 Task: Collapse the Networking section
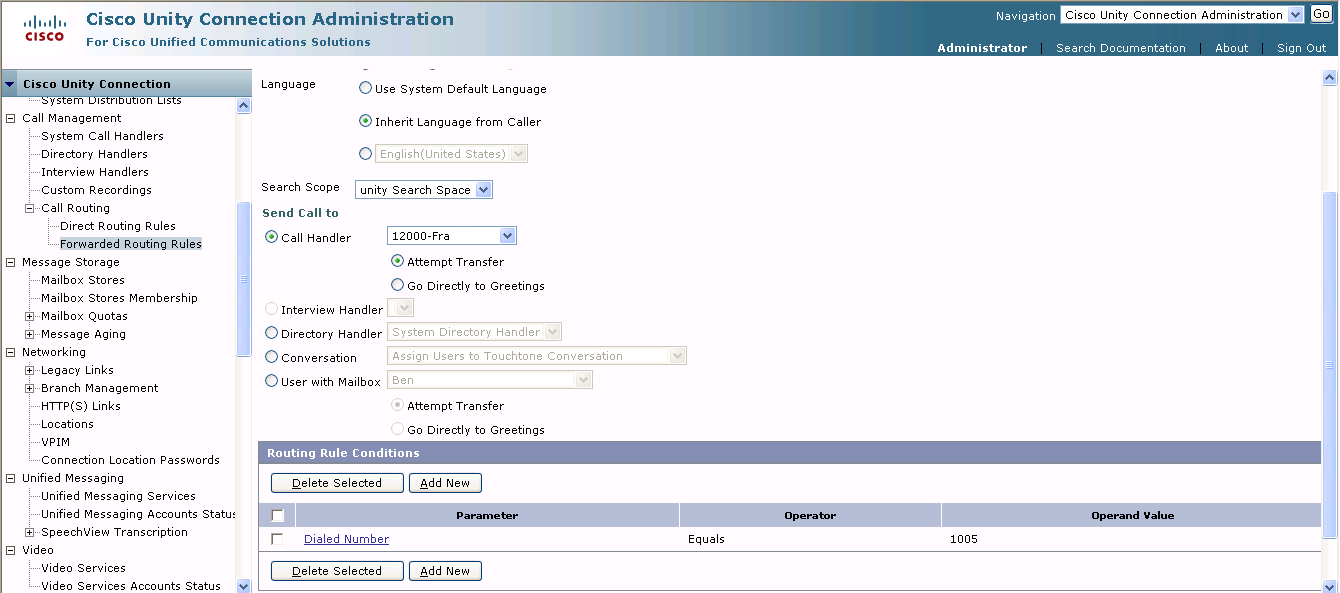coord(11,352)
